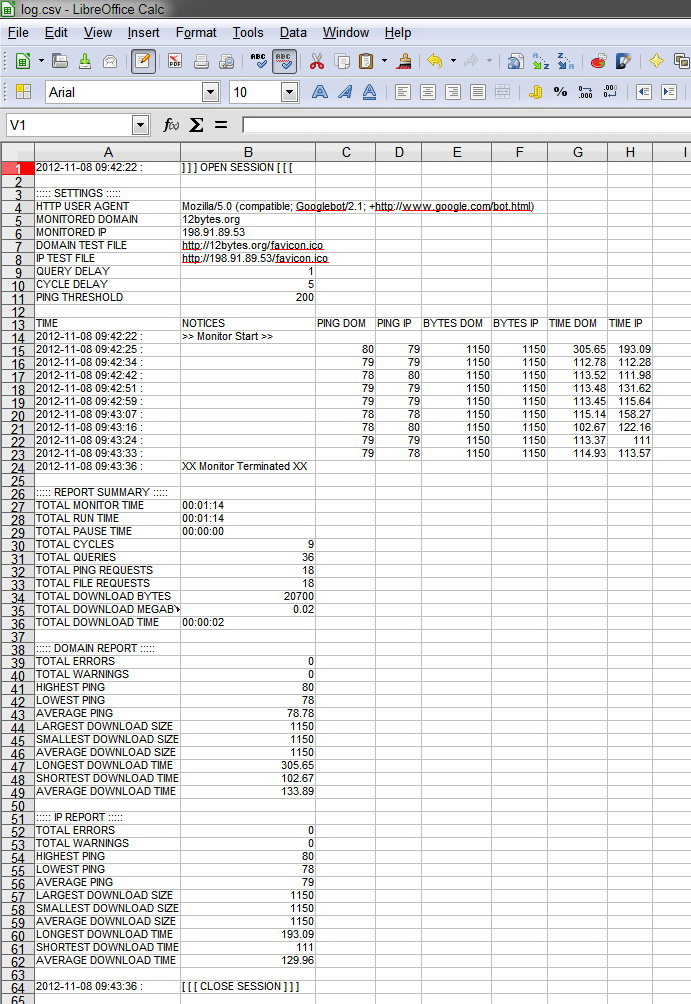
Task: Open the View menu
Action: [x=97, y=33]
